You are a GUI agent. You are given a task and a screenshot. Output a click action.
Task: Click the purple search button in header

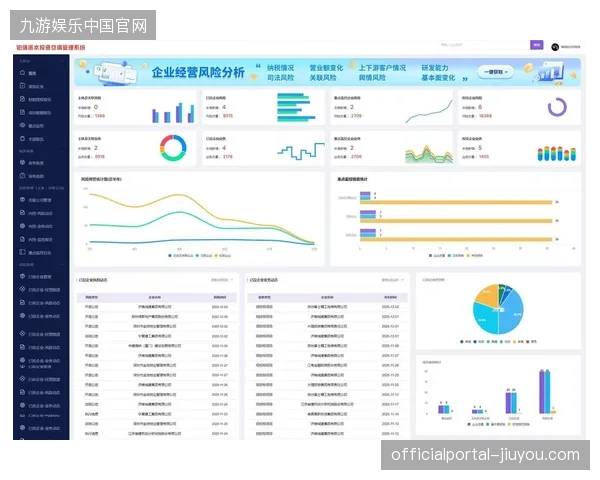point(536,45)
